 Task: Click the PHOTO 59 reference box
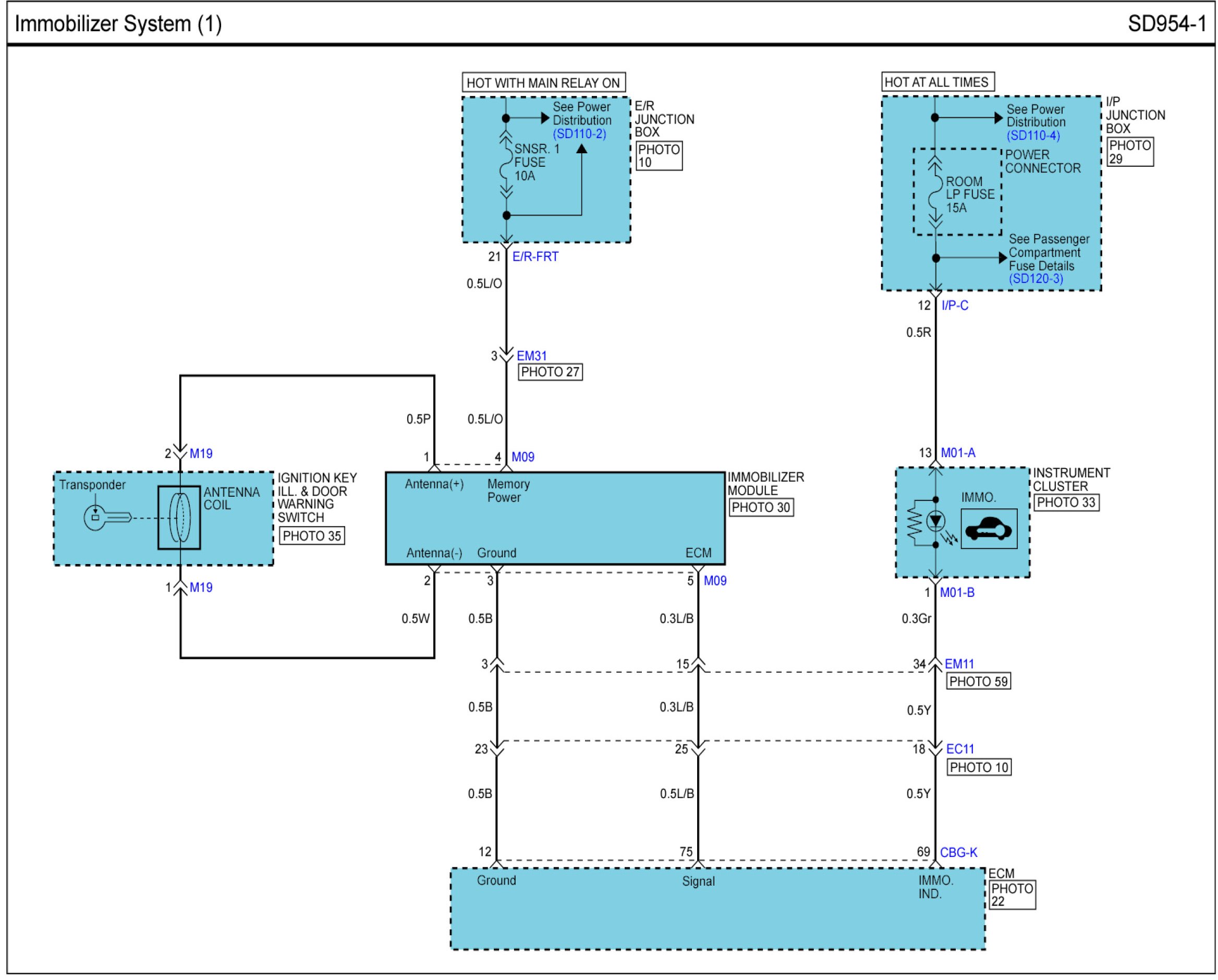tap(979, 681)
